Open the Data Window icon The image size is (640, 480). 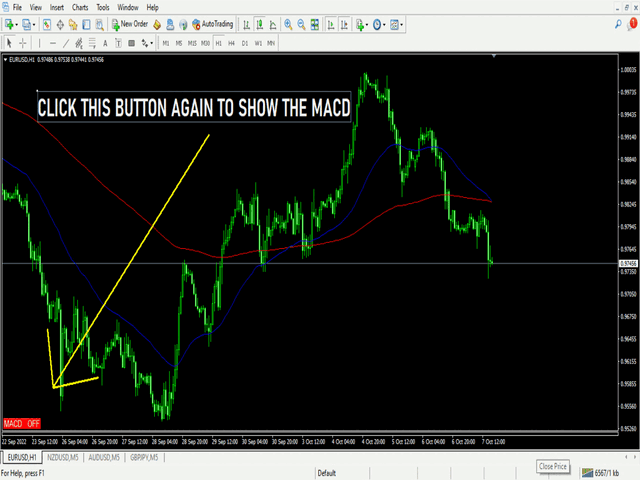point(60,24)
